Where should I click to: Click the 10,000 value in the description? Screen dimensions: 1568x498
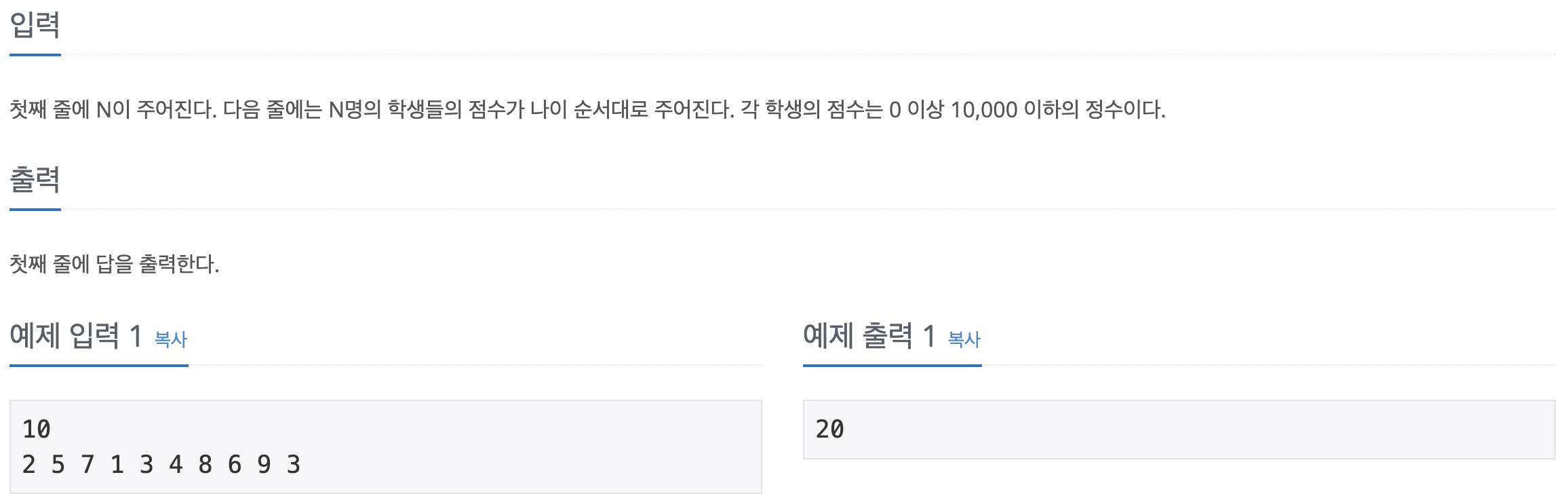(984, 110)
